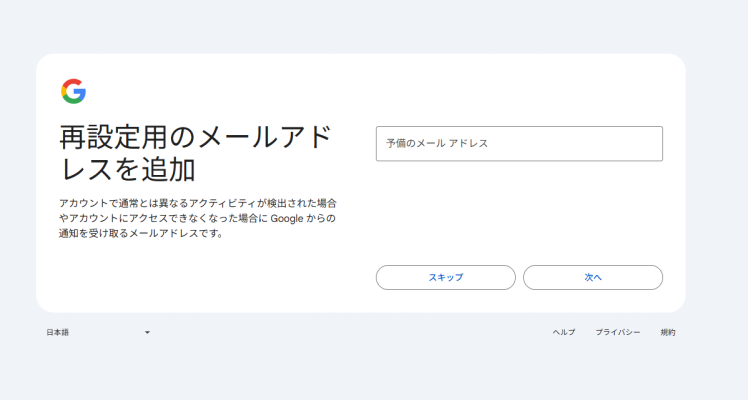Open the 日本語 language dropdown
The height and width of the screenshot is (400, 748).
coord(98,332)
